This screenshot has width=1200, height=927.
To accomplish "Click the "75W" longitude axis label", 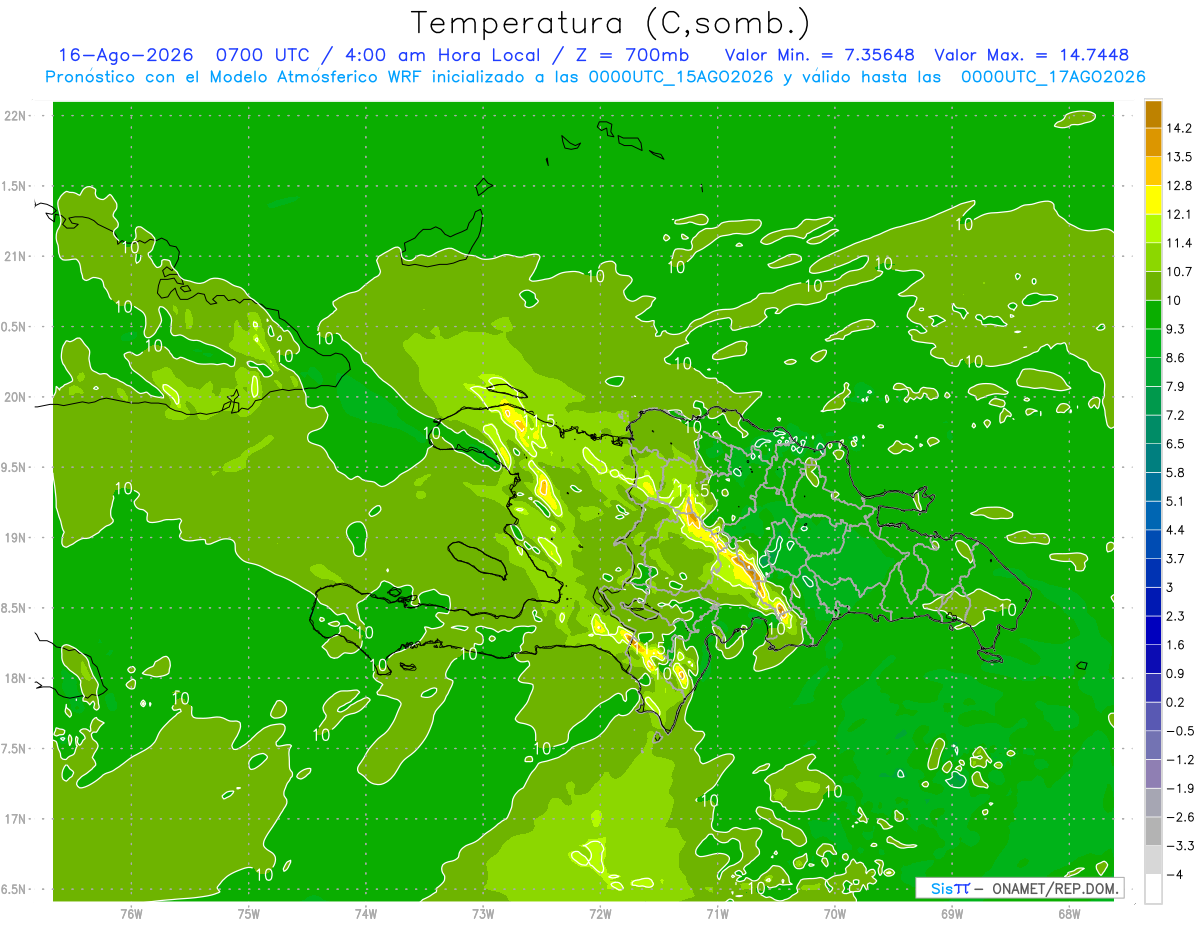I will (x=249, y=913).
